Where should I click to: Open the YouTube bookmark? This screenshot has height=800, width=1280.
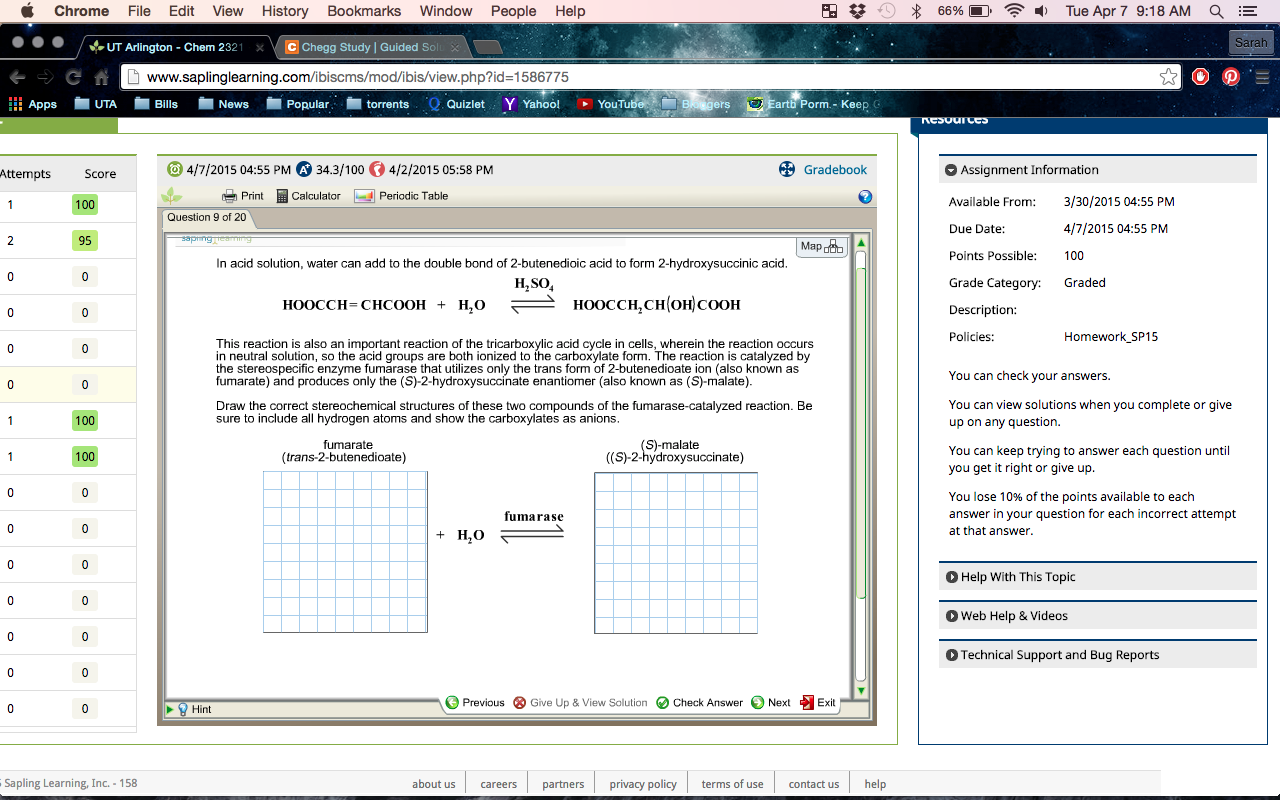coord(611,104)
